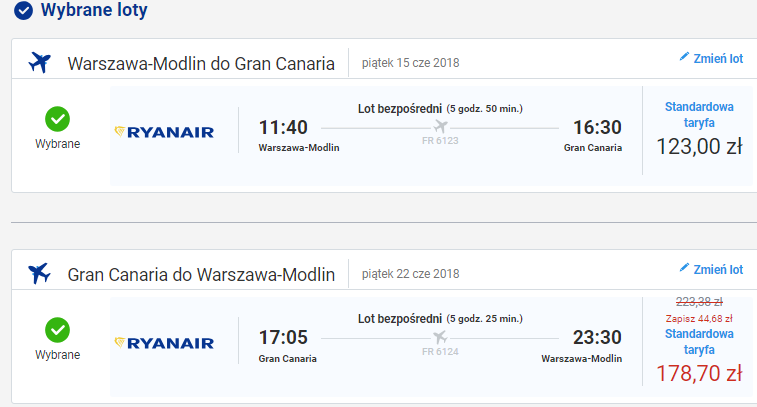The width and height of the screenshot is (757, 407).
Task: Click the airplane icon beside Gran Canaria do Warszawa-Modlin
Action: [39, 273]
